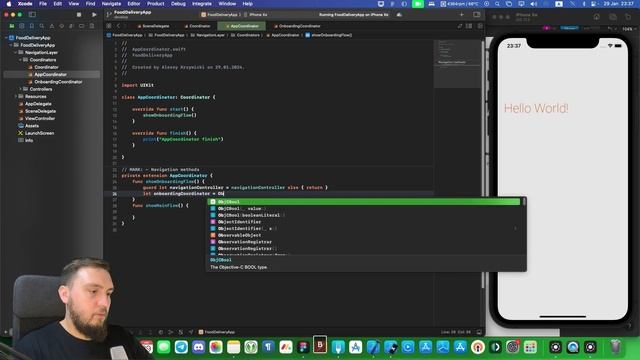Click Simulator screenshot icon
Image resolution: width=640 pixels, height=360 pixels.
(613, 17)
